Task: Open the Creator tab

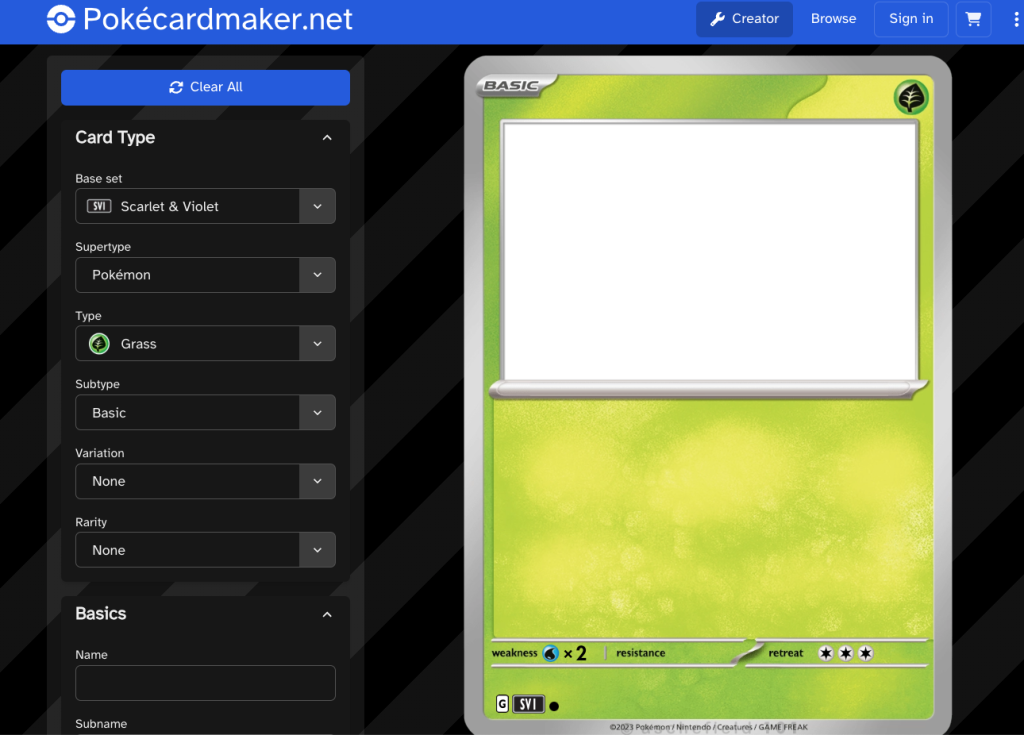Action: (744, 19)
